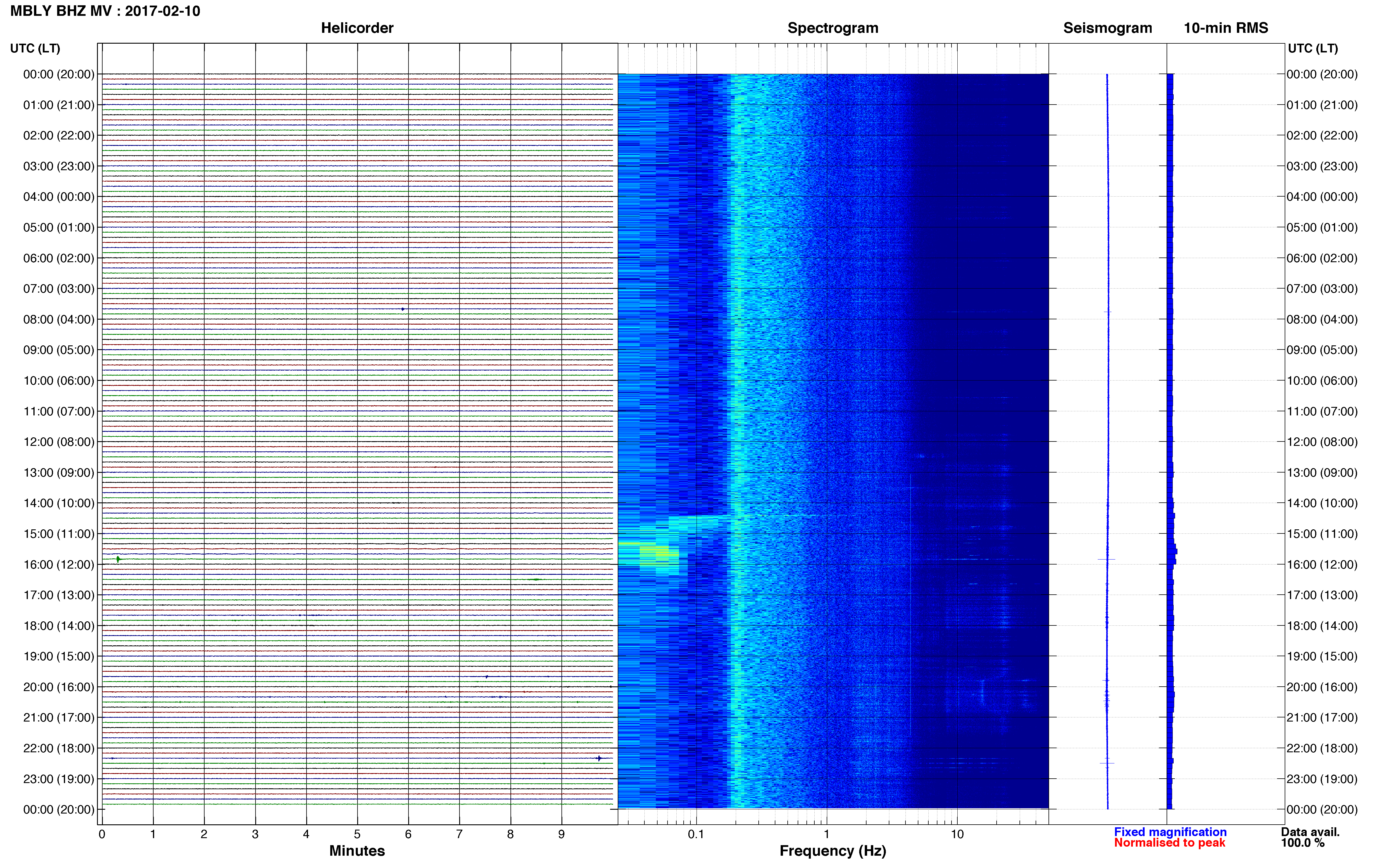Click RMS-side time label 13:00 (09:00)
Image resolution: width=1389 pixels, height=868 pixels.
click(1322, 473)
